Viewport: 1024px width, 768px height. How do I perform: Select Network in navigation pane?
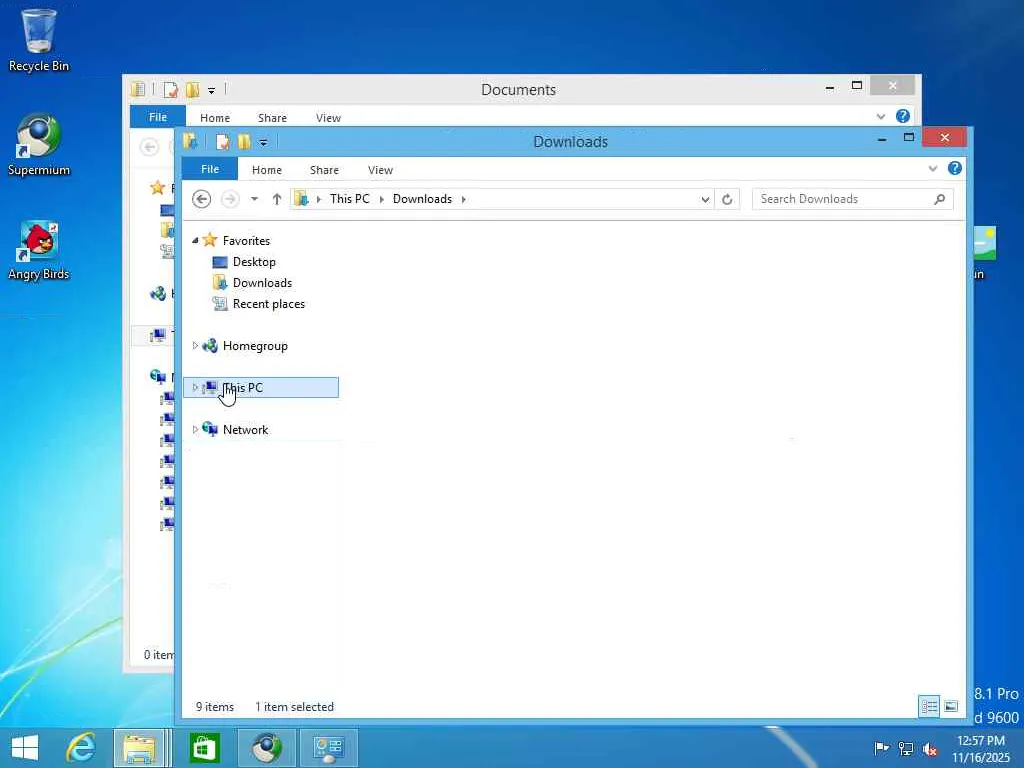(x=245, y=430)
